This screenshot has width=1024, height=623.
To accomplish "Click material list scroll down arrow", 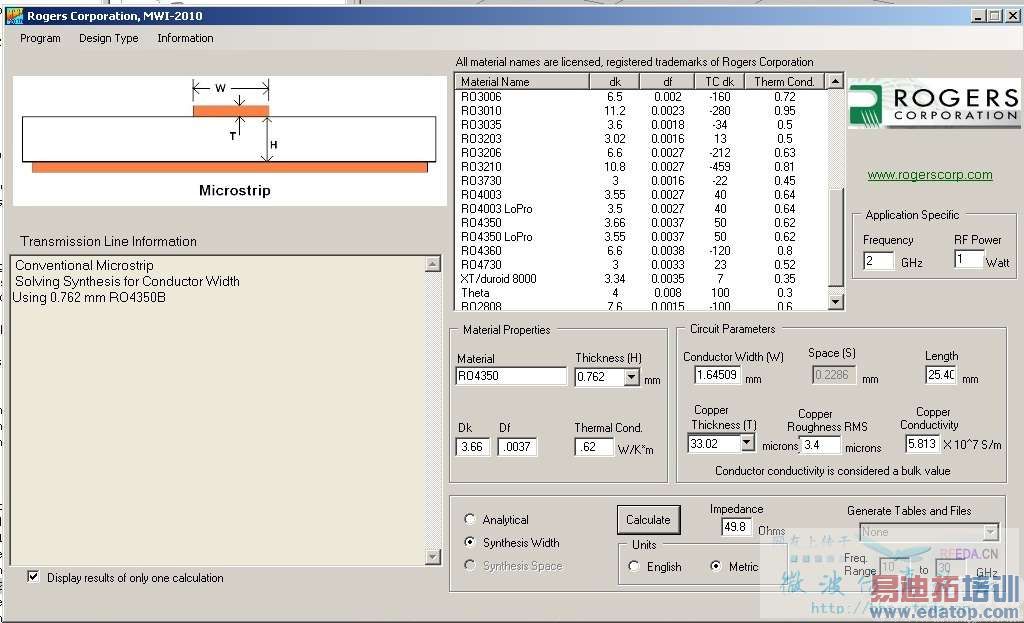I will pos(835,302).
